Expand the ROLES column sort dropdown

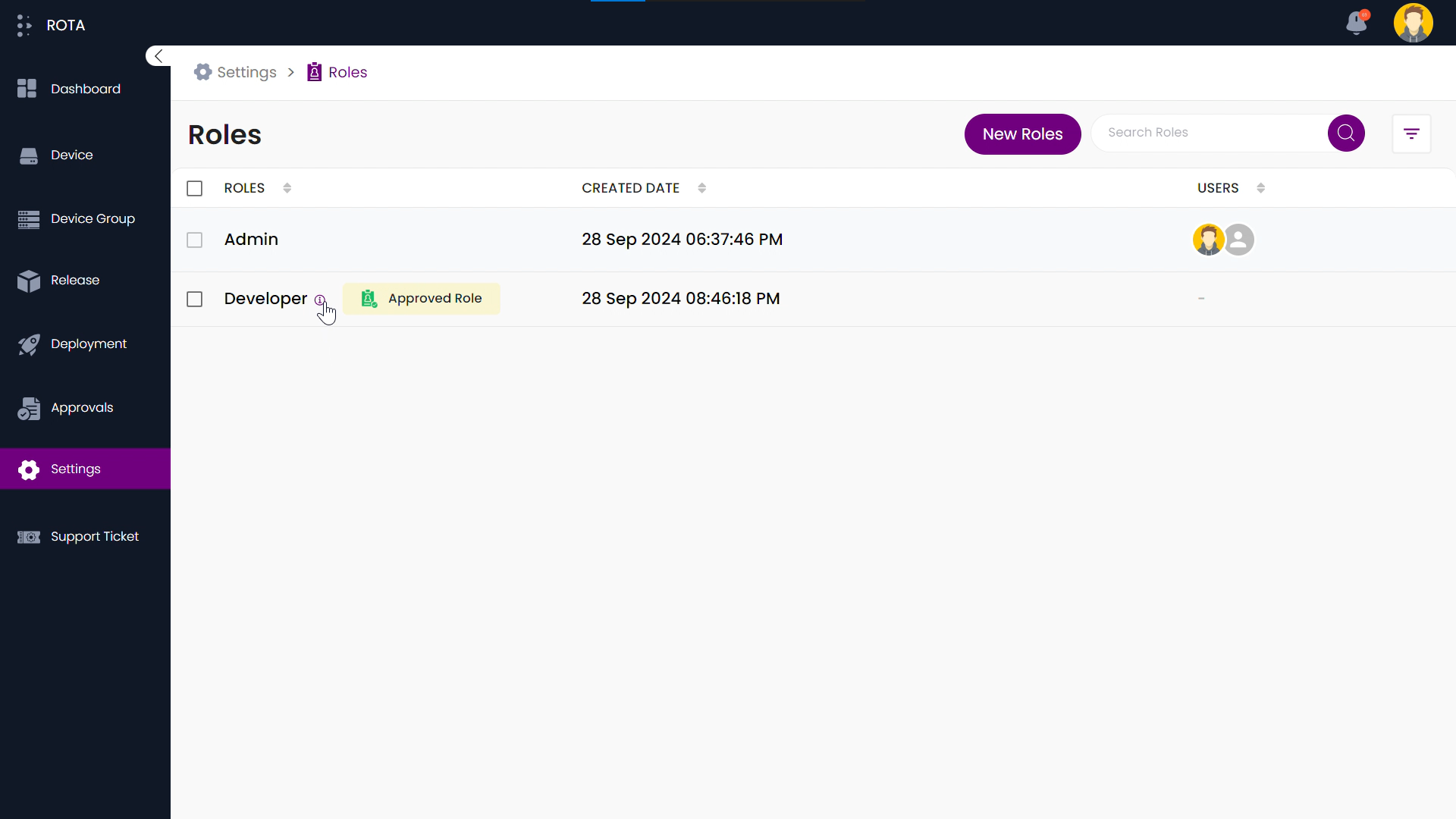[x=288, y=189]
